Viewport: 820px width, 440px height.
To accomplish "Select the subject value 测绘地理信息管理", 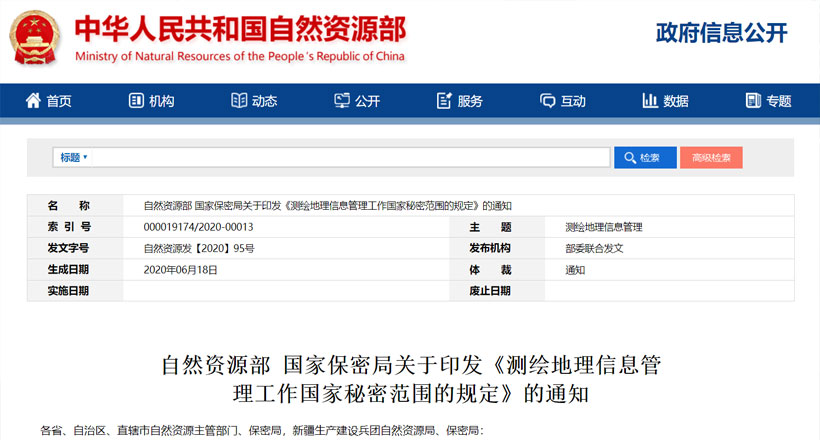I will [603, 227].
